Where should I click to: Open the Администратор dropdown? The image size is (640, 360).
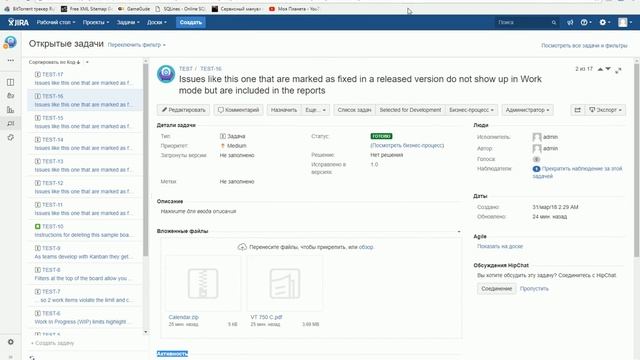[x=527, y=110]
